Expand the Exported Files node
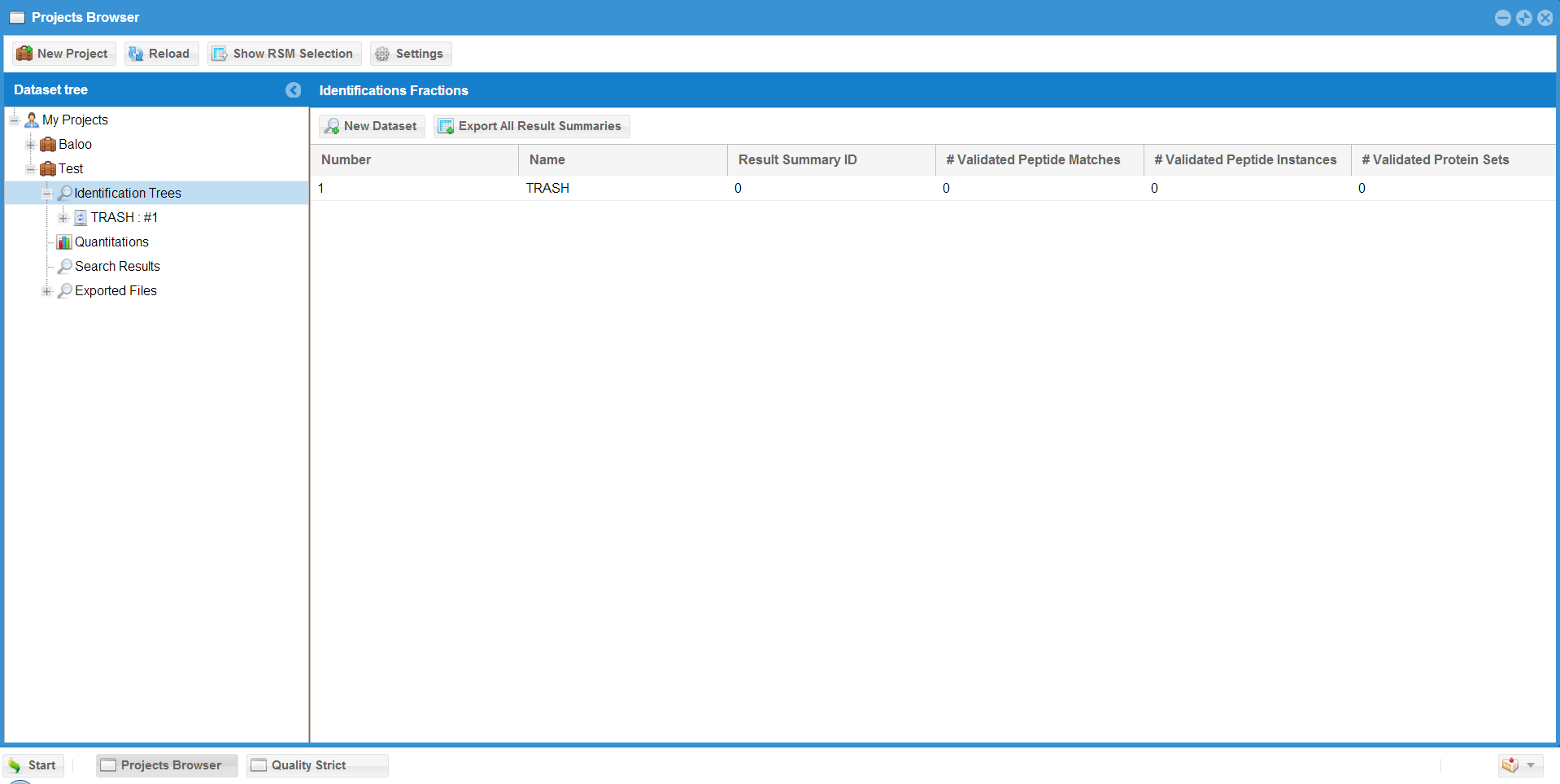The image size is (1560, 784). (47, 291)
